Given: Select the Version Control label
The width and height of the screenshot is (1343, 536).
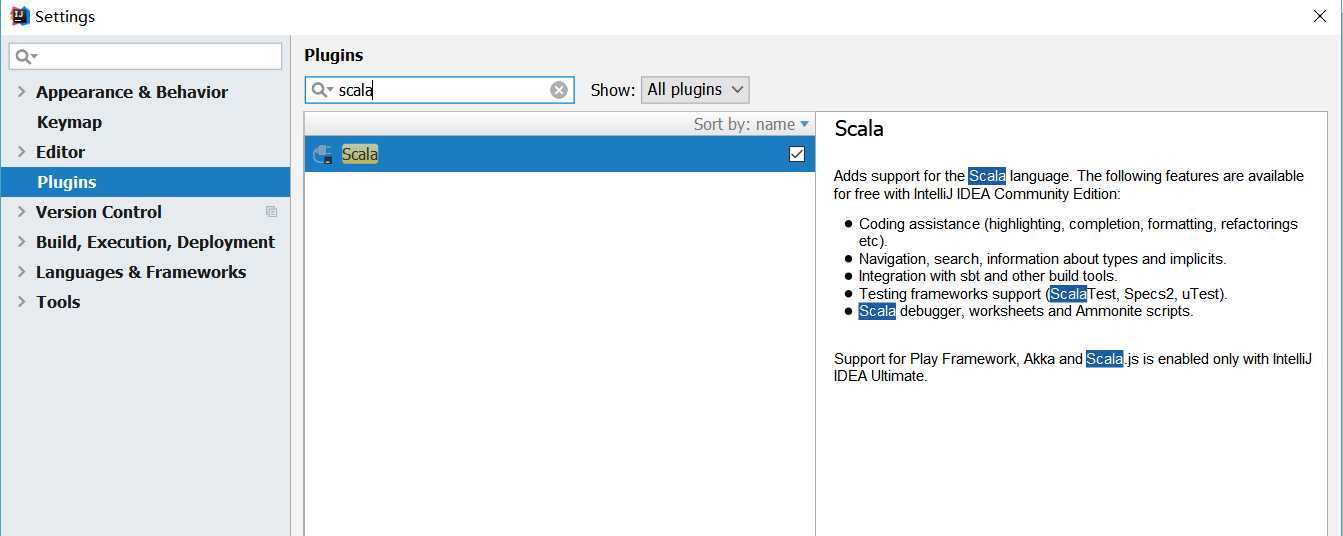Looking at the screenshot, I should pos(99,212).
